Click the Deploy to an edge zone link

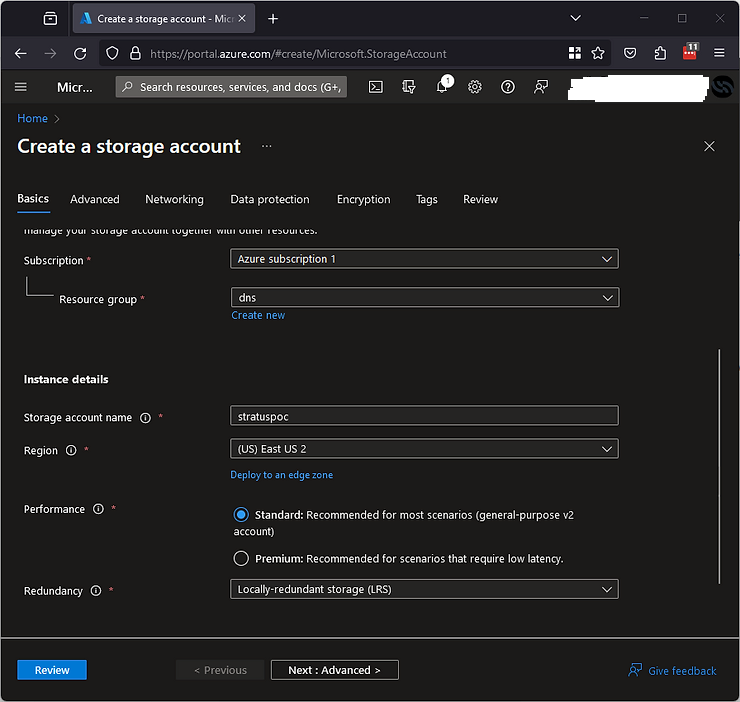point(282,475)
